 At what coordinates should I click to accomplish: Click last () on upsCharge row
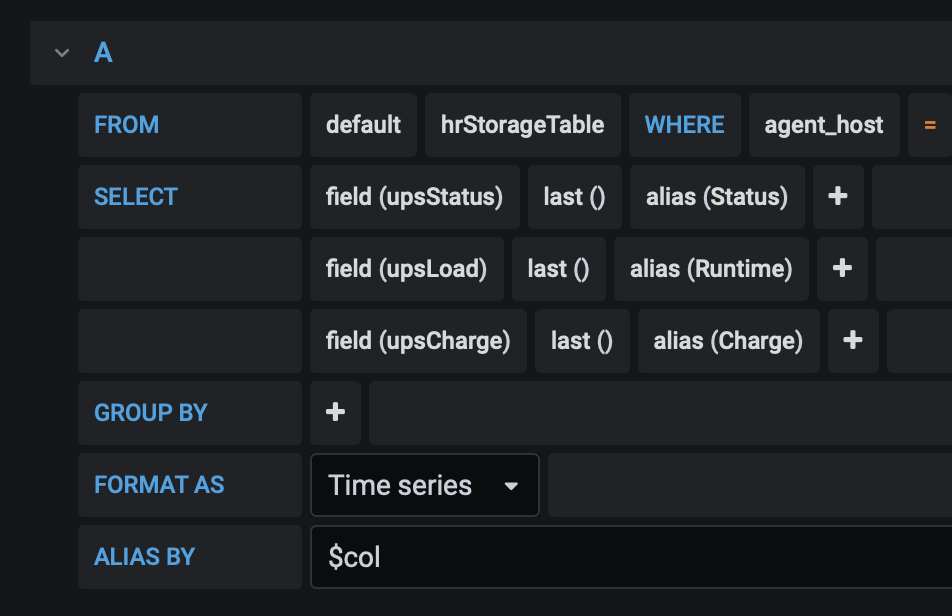tap(581, 341)
